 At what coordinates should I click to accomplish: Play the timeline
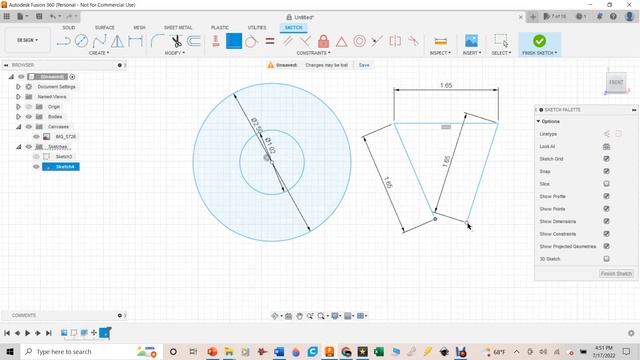click(27, 333)
